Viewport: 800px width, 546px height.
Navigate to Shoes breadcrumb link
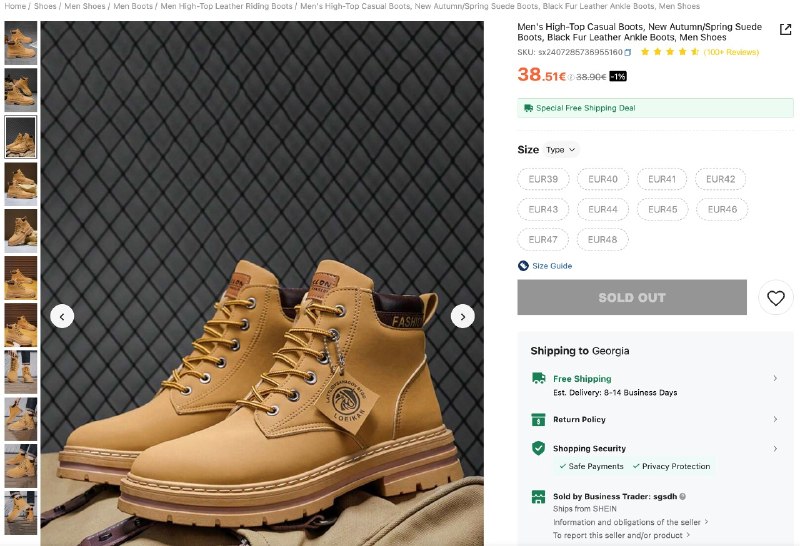(x=45, y=6)
